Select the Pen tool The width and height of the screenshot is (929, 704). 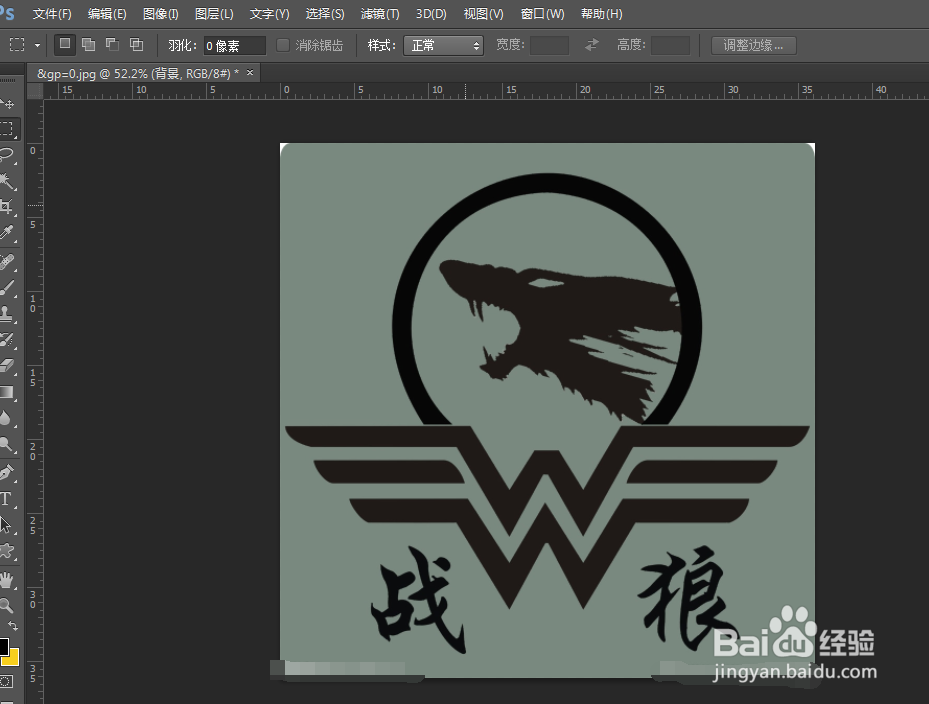click(8, 473)
